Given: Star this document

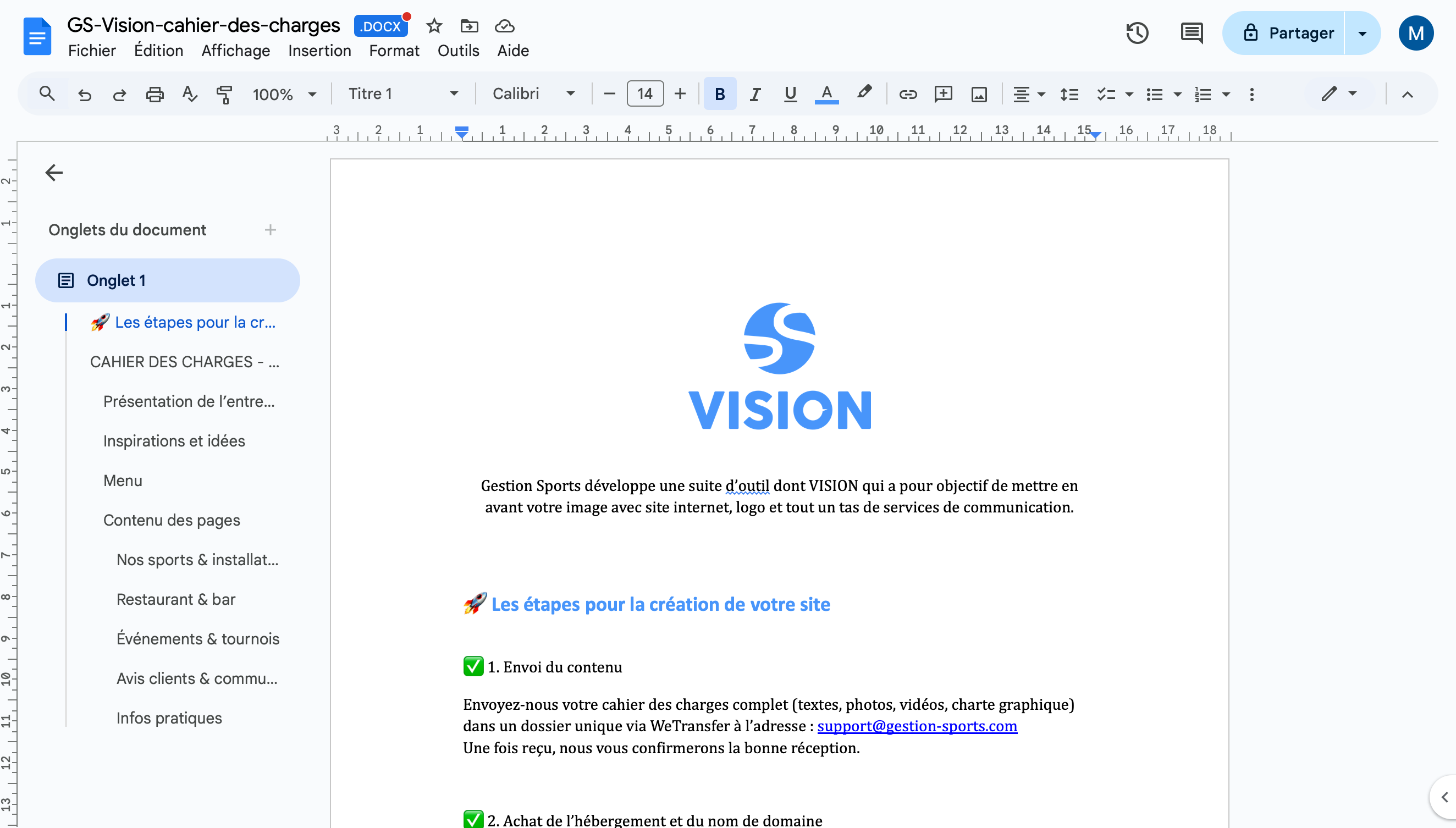Looking at the screenshot, I should pos(434,26).
